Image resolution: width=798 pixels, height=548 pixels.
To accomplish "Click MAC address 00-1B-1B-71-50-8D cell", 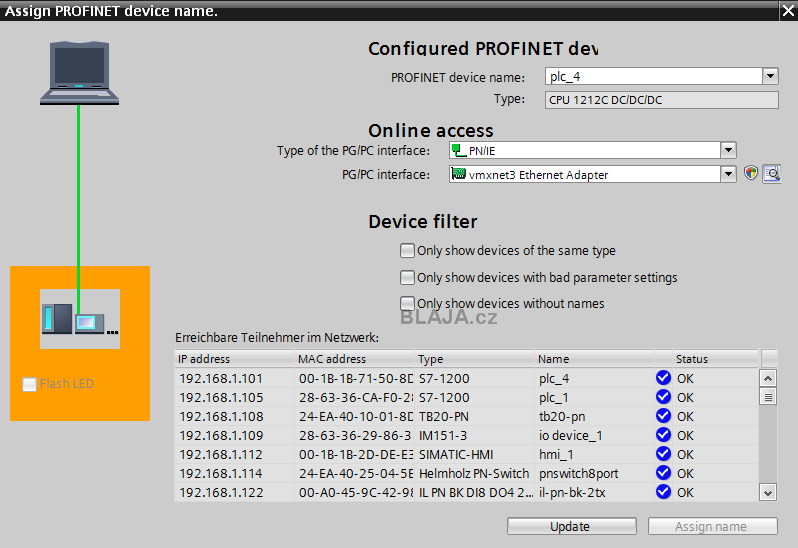I will point(356,378).
